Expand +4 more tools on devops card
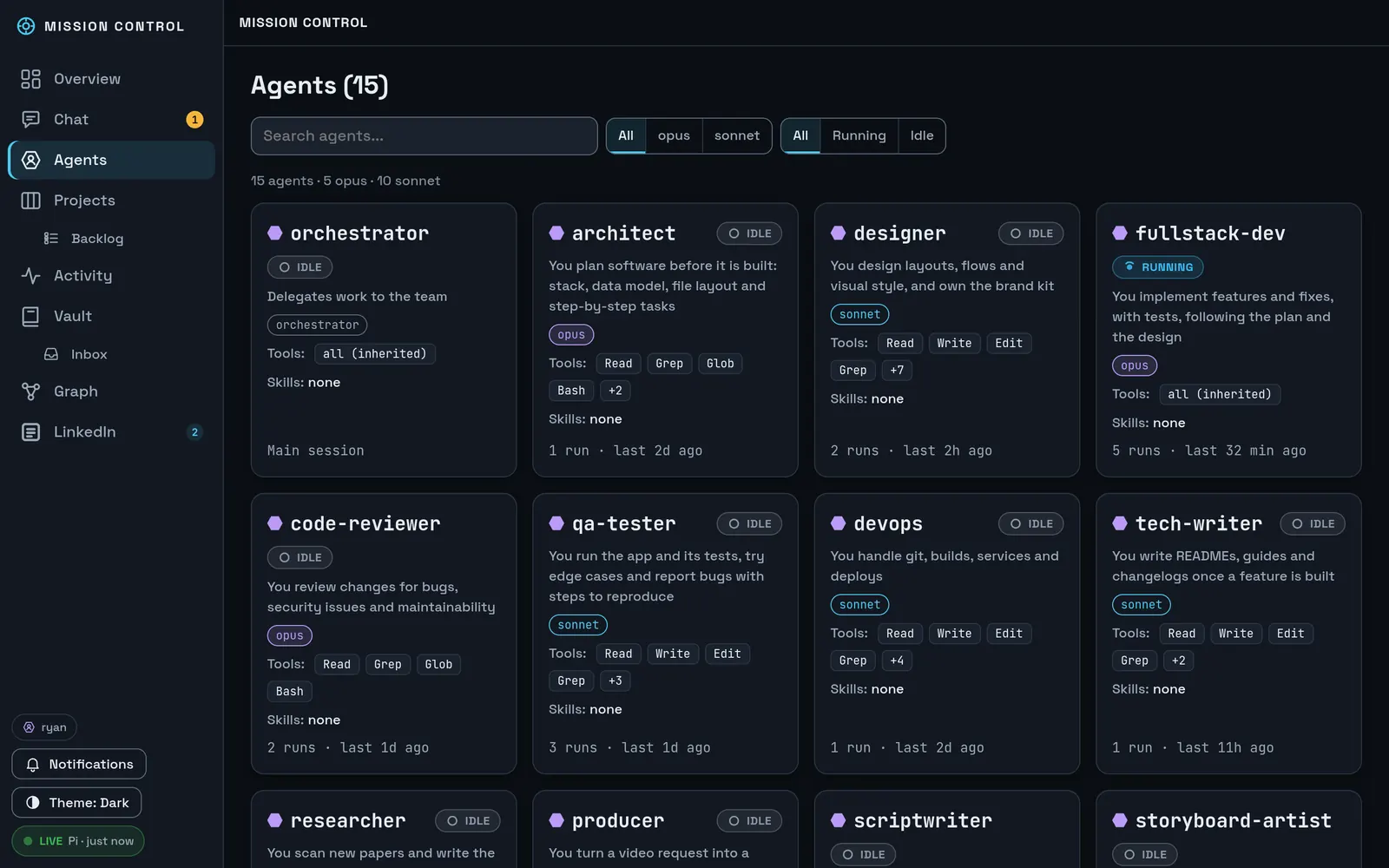Viewport: 1389px width, 868px height. (897, 661)
